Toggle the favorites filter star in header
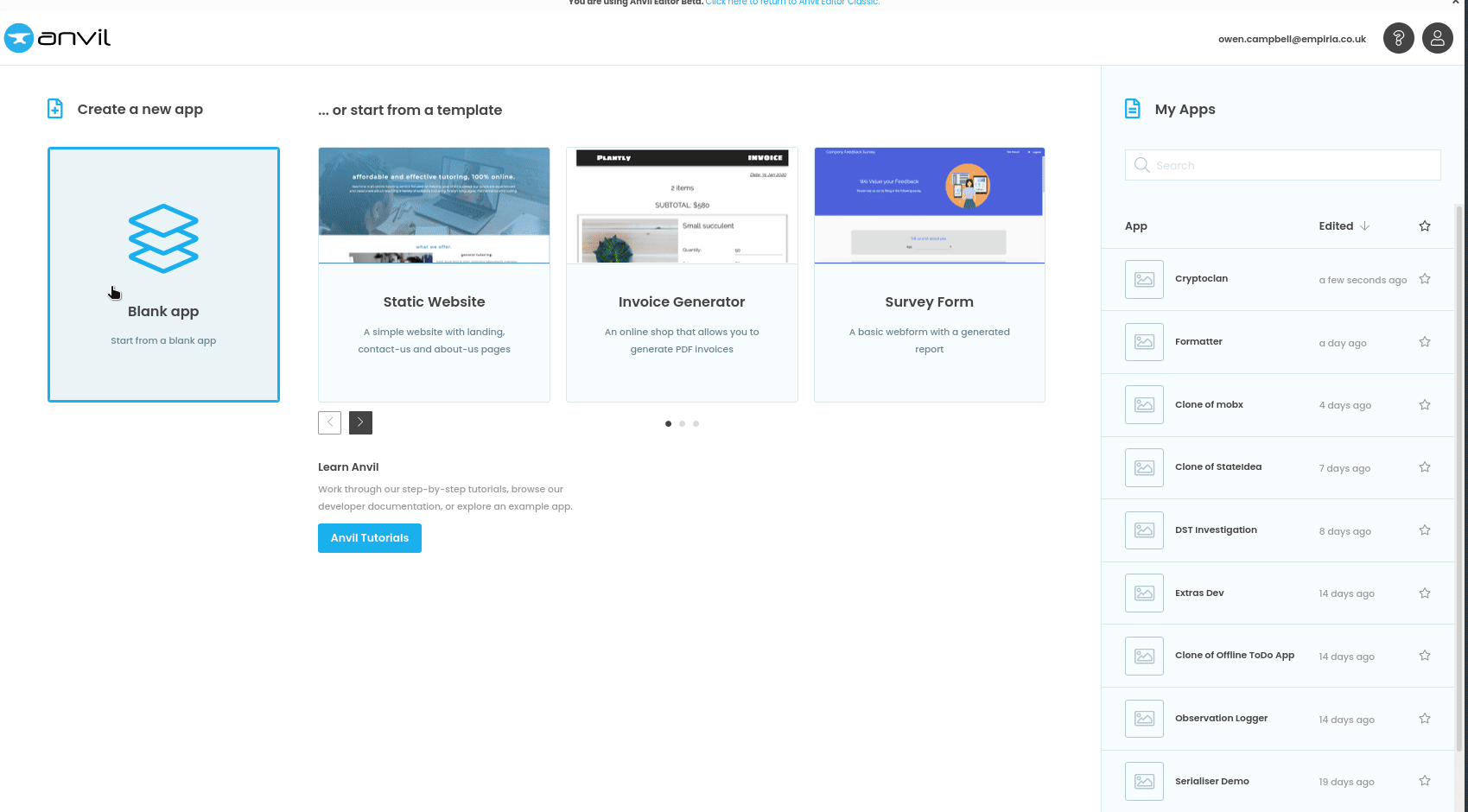This screenshot has width=1468, height=812. [1425, 226]
